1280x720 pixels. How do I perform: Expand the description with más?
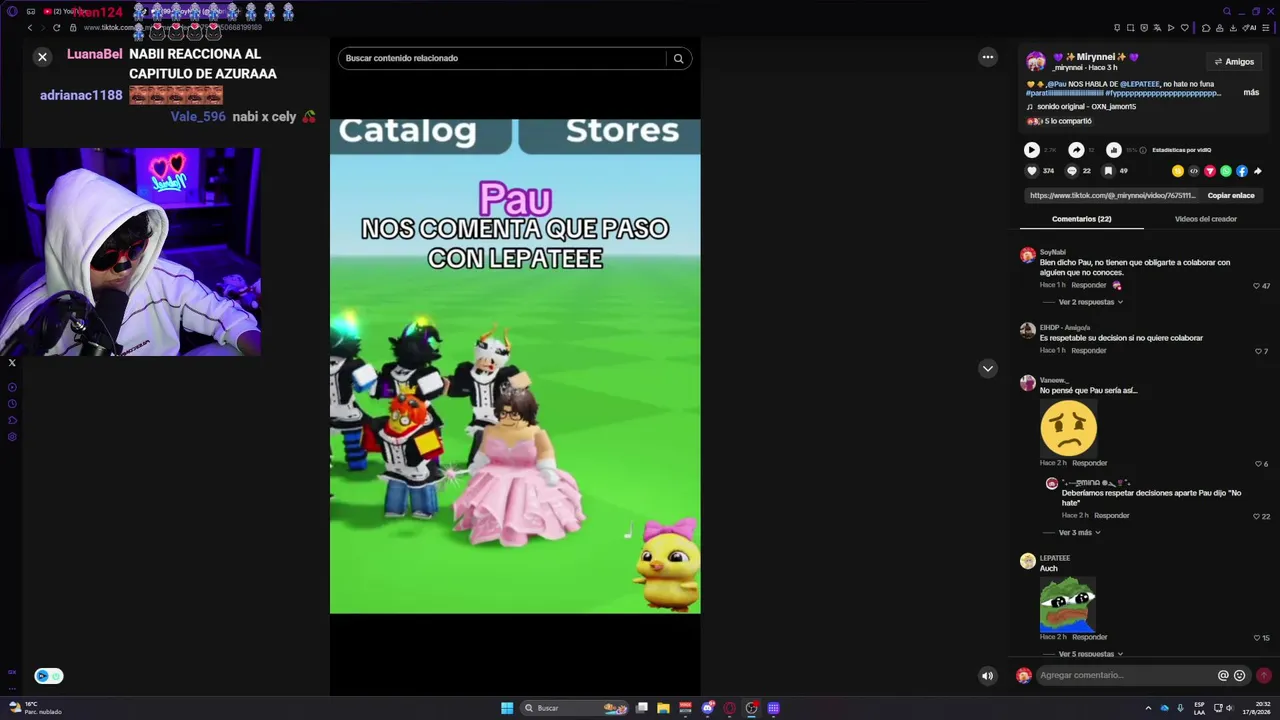(1251, 92)
